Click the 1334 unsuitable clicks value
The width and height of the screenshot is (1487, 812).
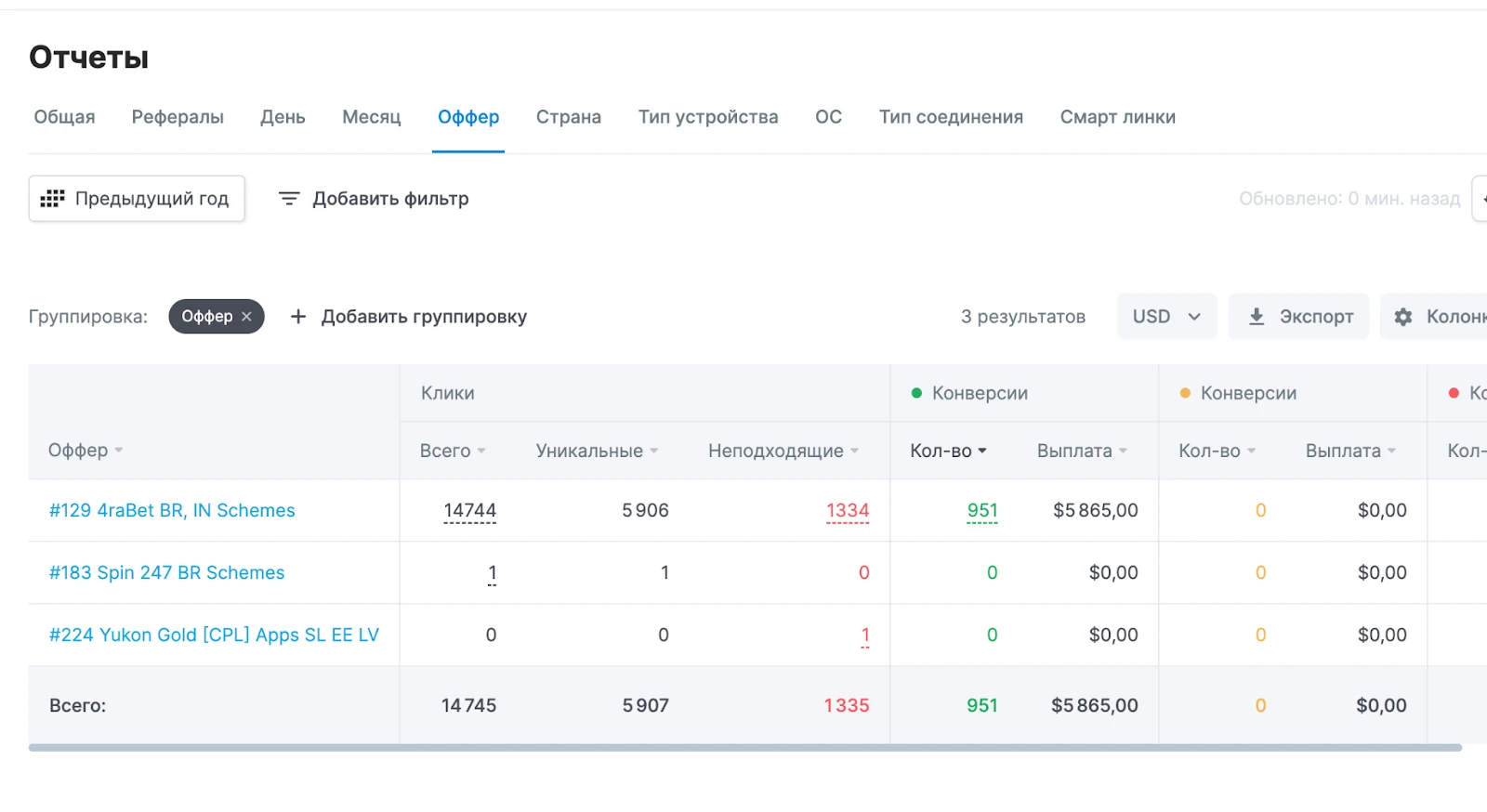pos(848,511)
